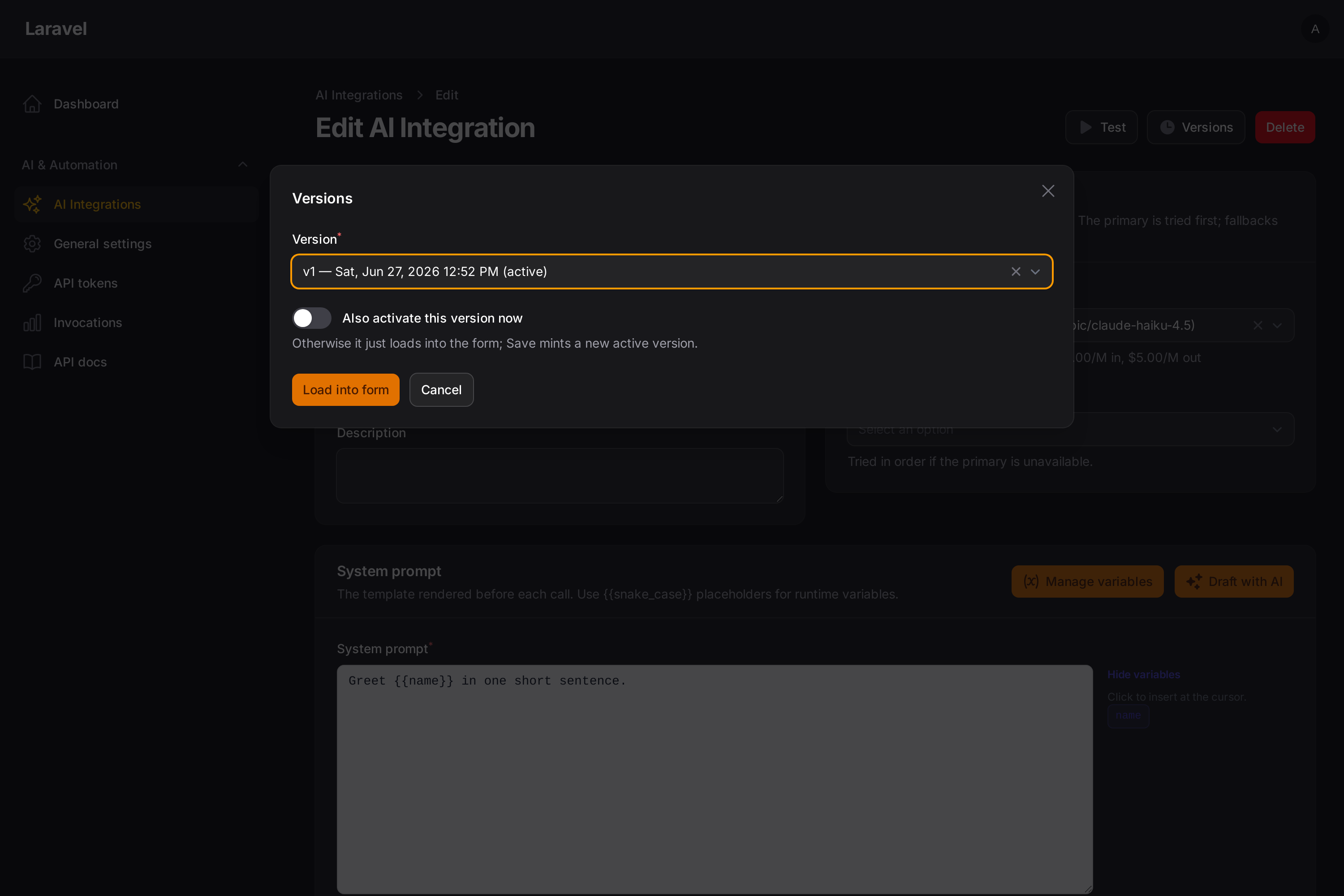
Task: Click the Laravel brand link
Action: pos(56,29)
